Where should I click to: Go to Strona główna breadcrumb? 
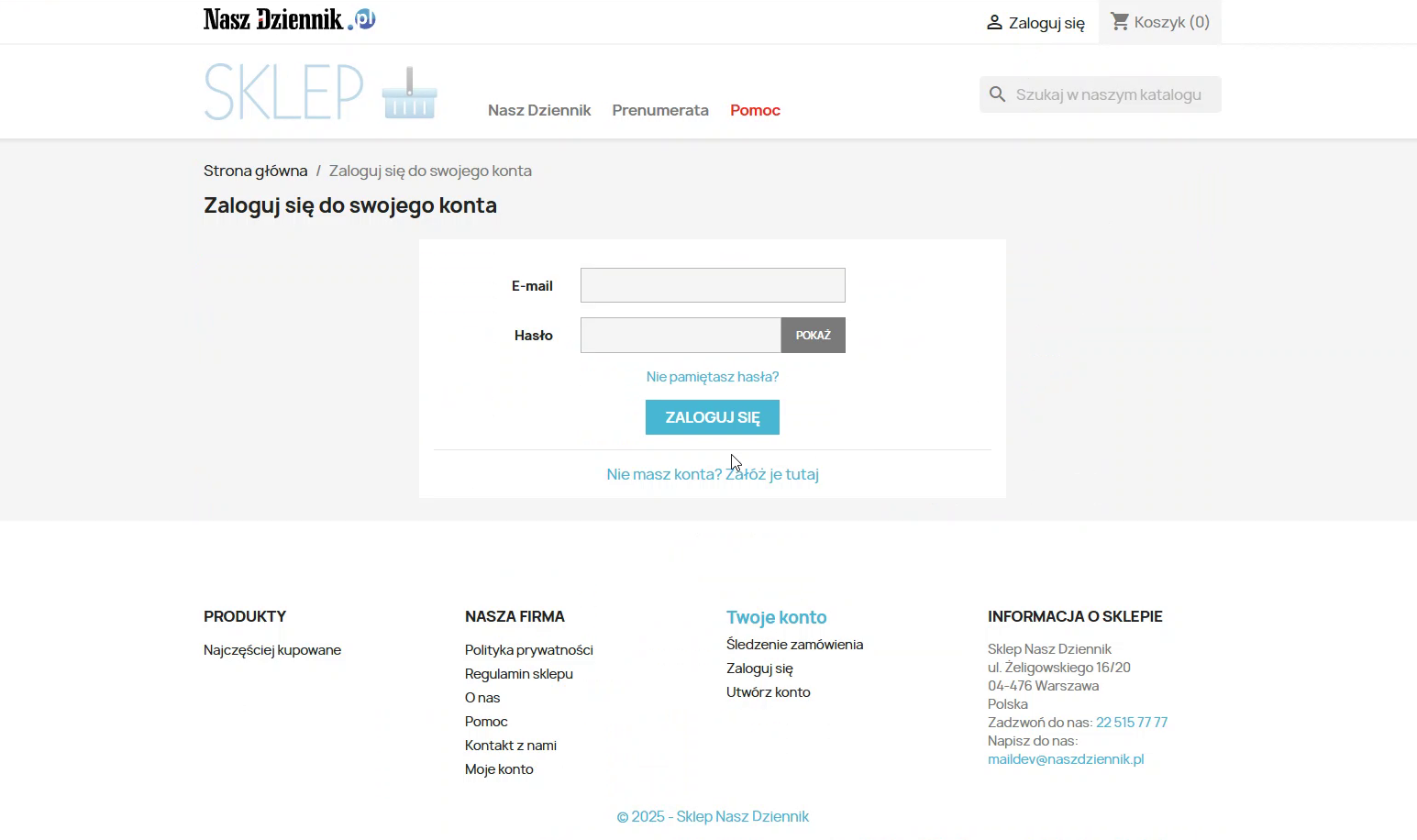click(x=255, y=171)
